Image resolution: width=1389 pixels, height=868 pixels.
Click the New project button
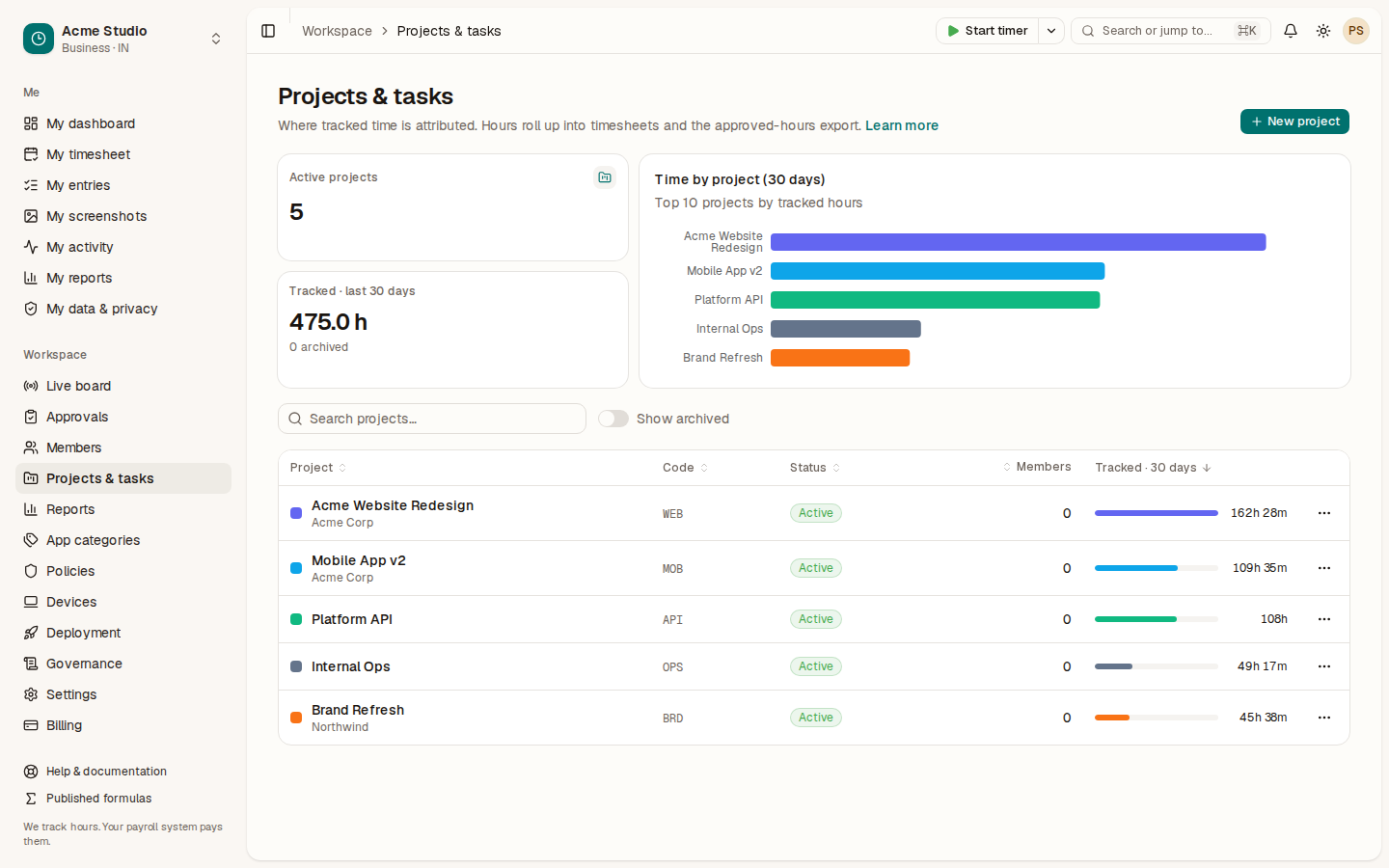pos(1294,122)
